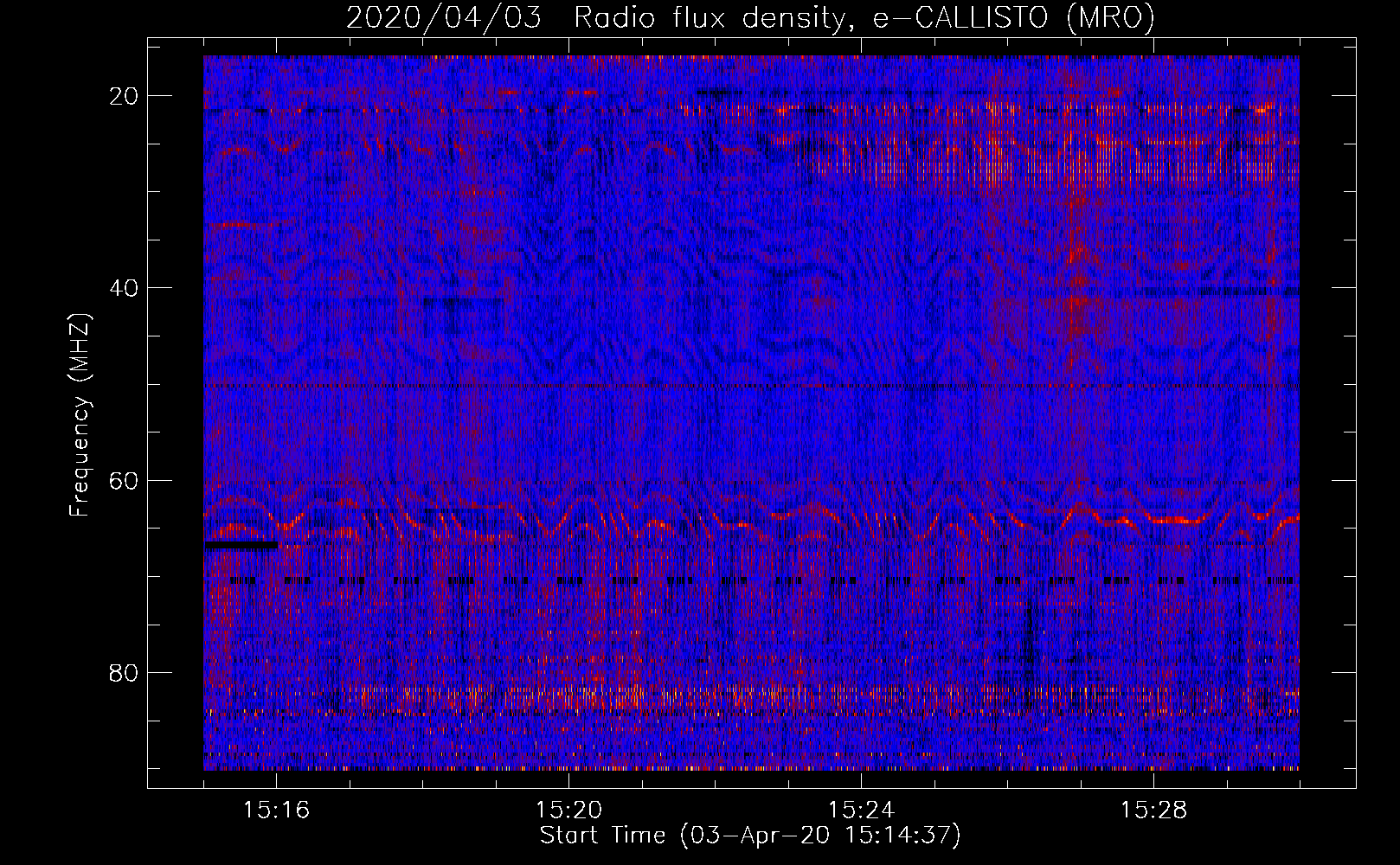Click the frequency tick label "60"

click(125, 480)
